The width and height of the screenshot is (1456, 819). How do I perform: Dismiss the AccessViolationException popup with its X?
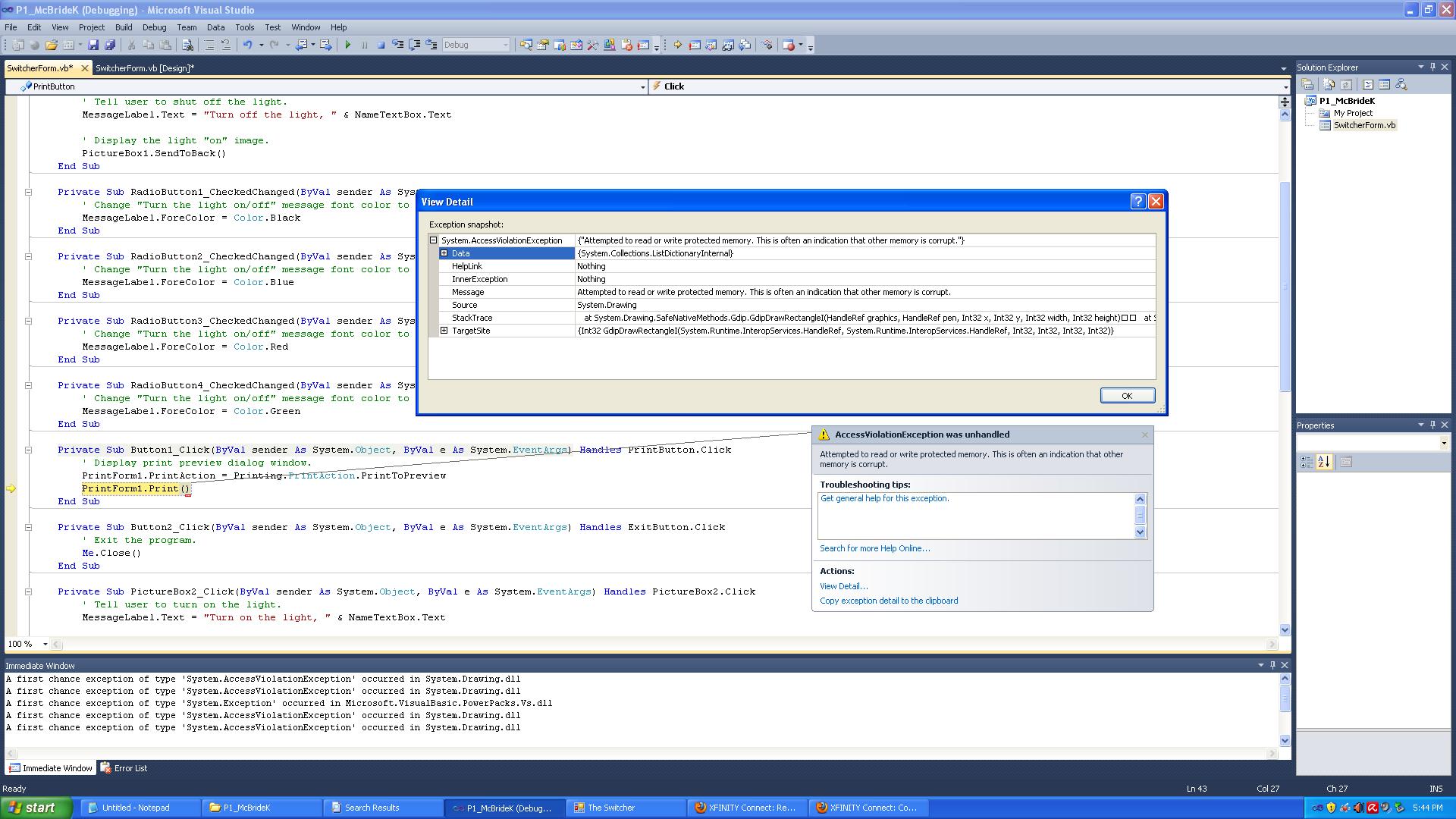[1144, 435]
